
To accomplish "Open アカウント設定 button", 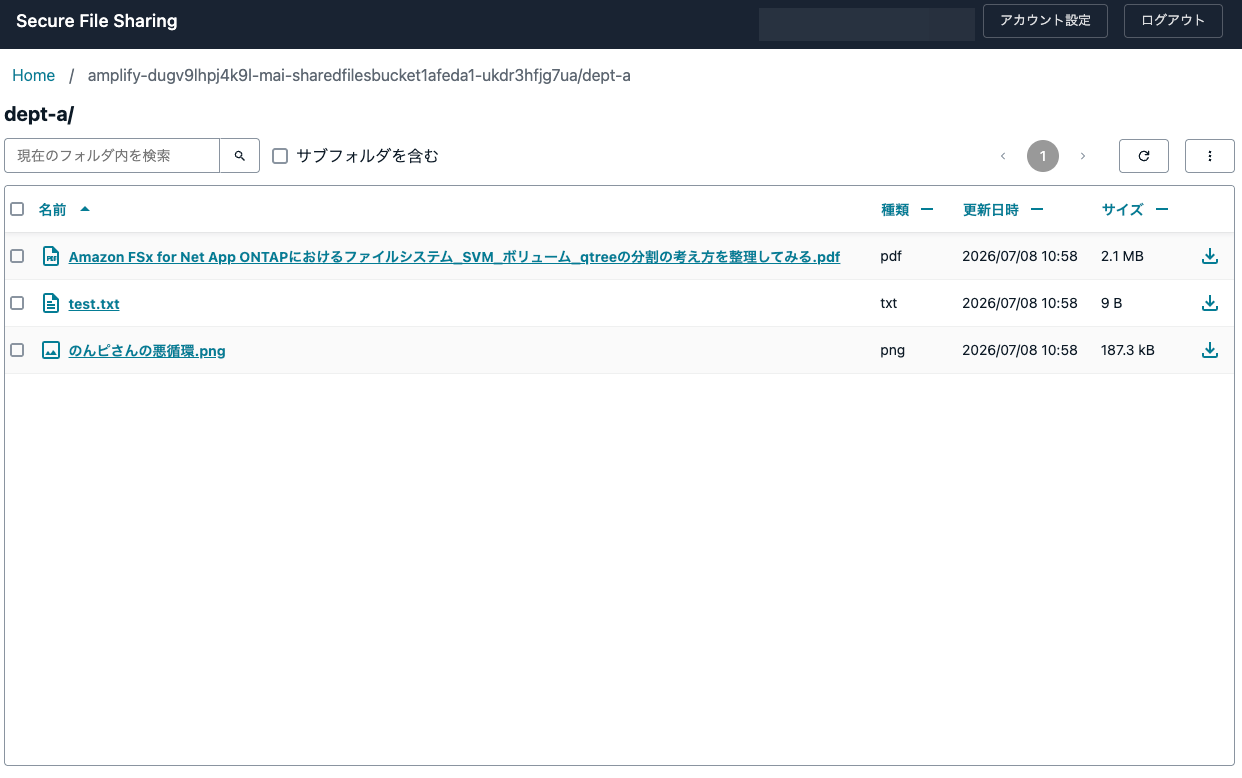I will point(1045,20).
